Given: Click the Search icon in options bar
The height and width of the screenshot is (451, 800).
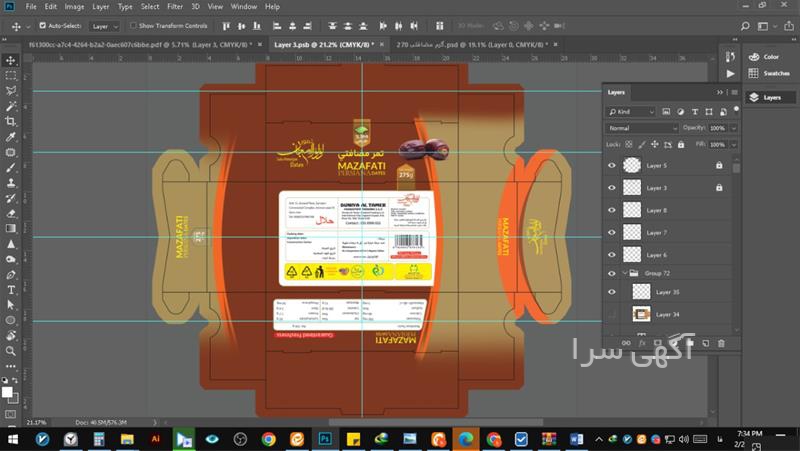Looking at the screenshot, I should (x=745, y=26).
